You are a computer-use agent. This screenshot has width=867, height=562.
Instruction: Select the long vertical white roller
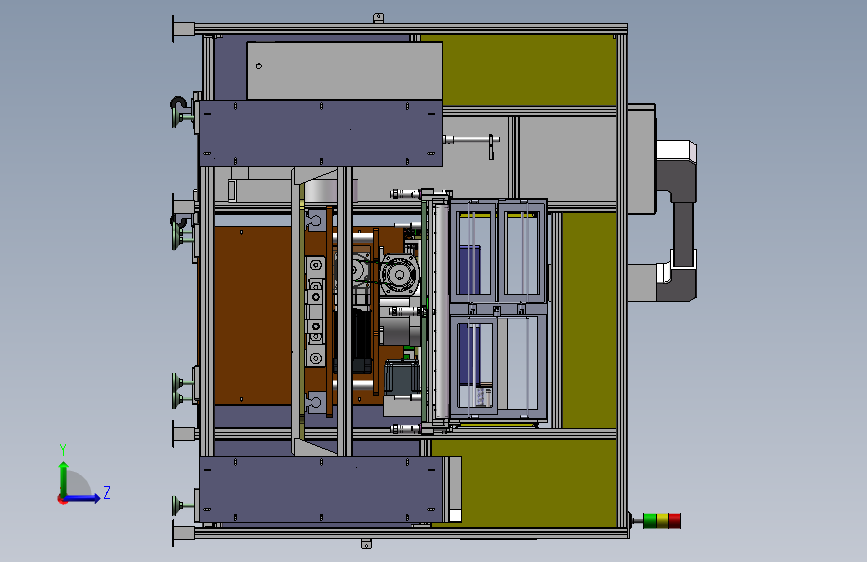coord(442,310)
